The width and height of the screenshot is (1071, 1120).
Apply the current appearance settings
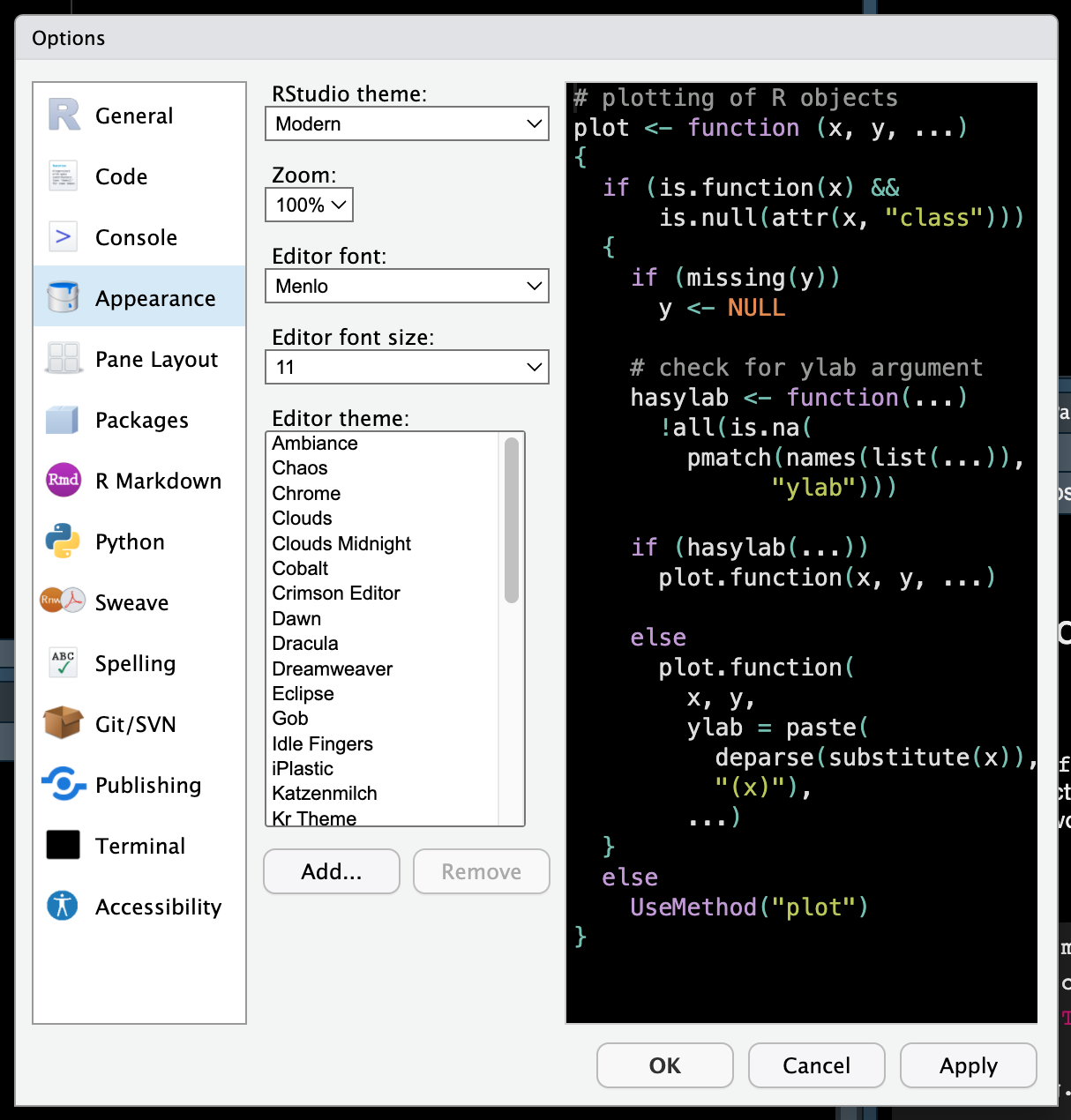pos(968,1065)
